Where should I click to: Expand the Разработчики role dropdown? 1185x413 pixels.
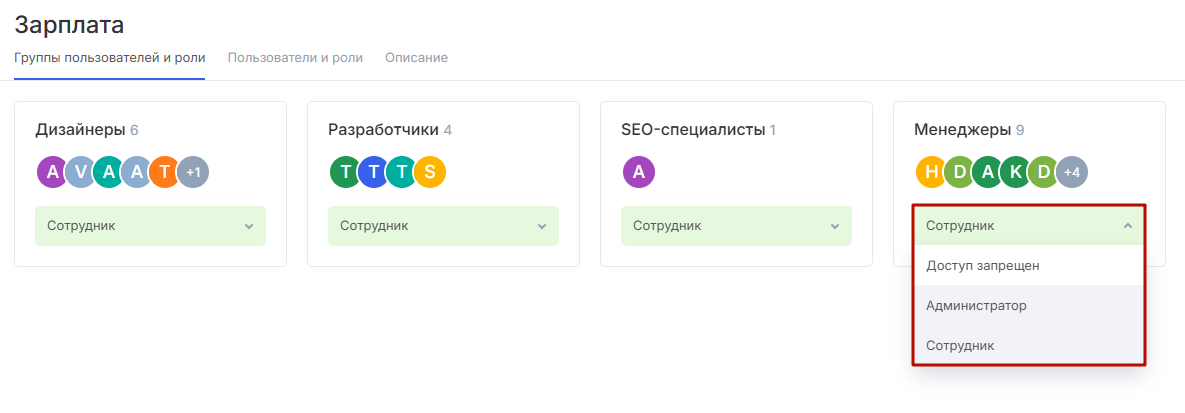tap(443, 226)
